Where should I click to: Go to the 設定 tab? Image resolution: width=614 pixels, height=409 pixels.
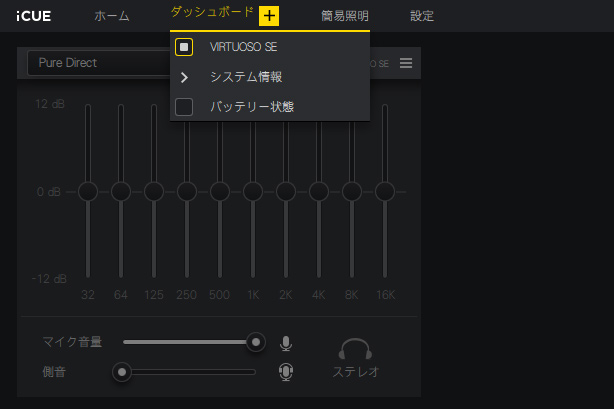click(422, 16)
